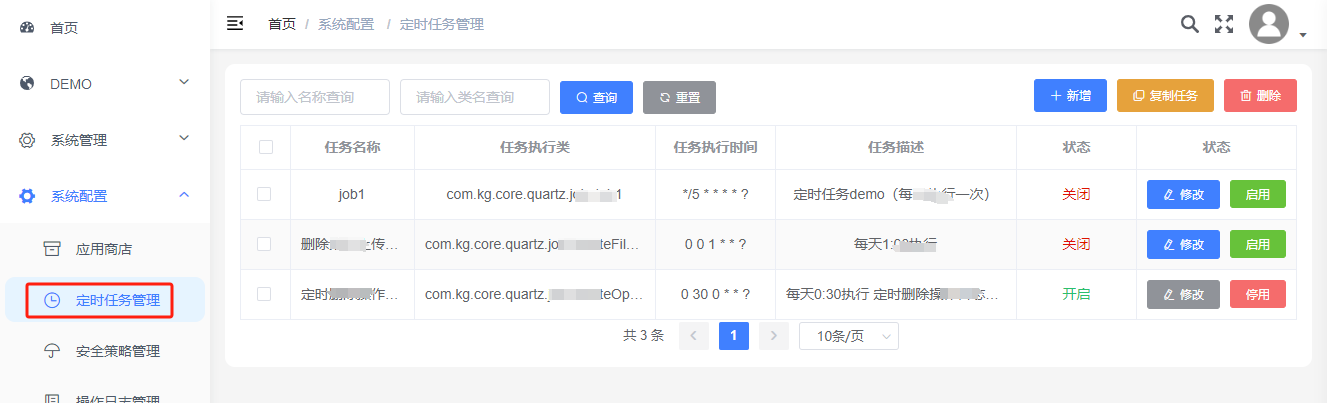1327x403 pixels.
Task: Click the umbrella icon beside 安全策略管理
Action: 52,351
